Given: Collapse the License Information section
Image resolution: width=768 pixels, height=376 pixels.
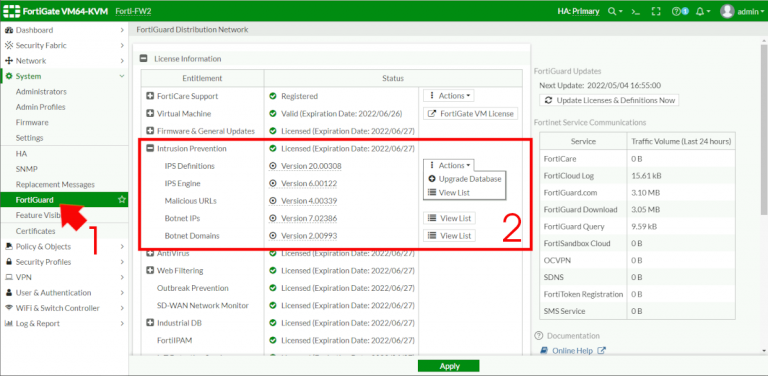Looking at the screenshot, I should point(144,59).
